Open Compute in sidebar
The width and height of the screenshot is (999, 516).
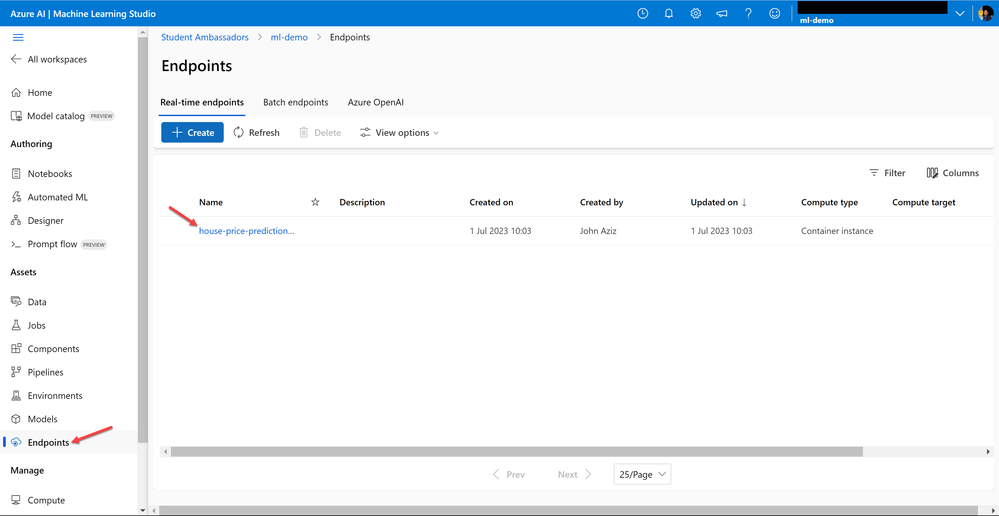38,500
